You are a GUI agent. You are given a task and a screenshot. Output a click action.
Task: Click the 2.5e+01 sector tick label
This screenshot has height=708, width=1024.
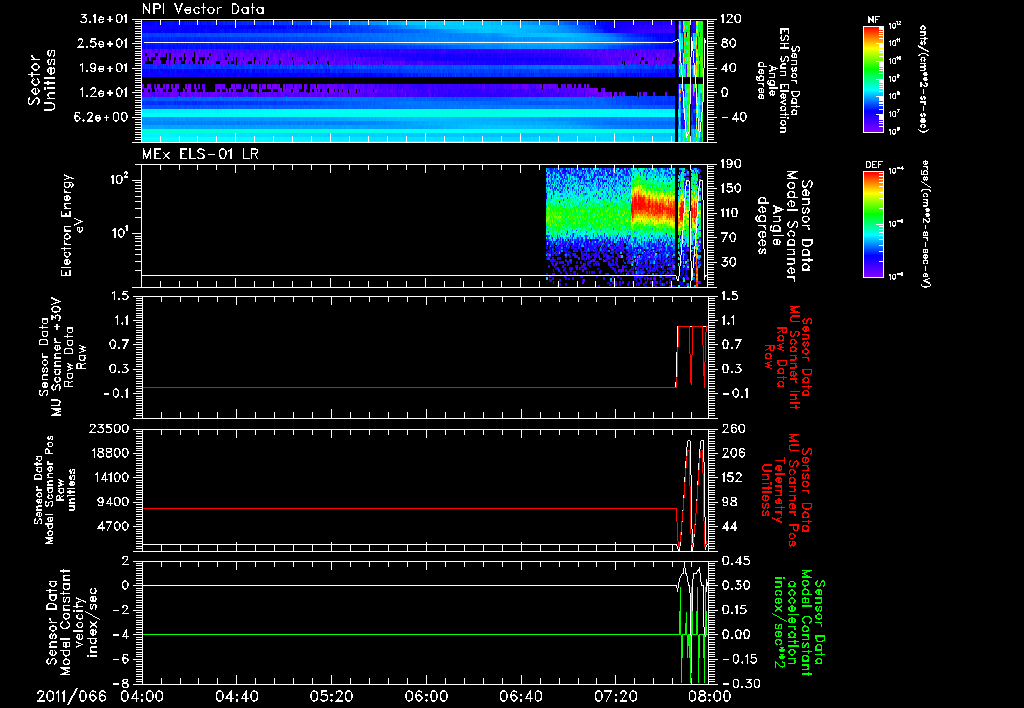(101, 43)
